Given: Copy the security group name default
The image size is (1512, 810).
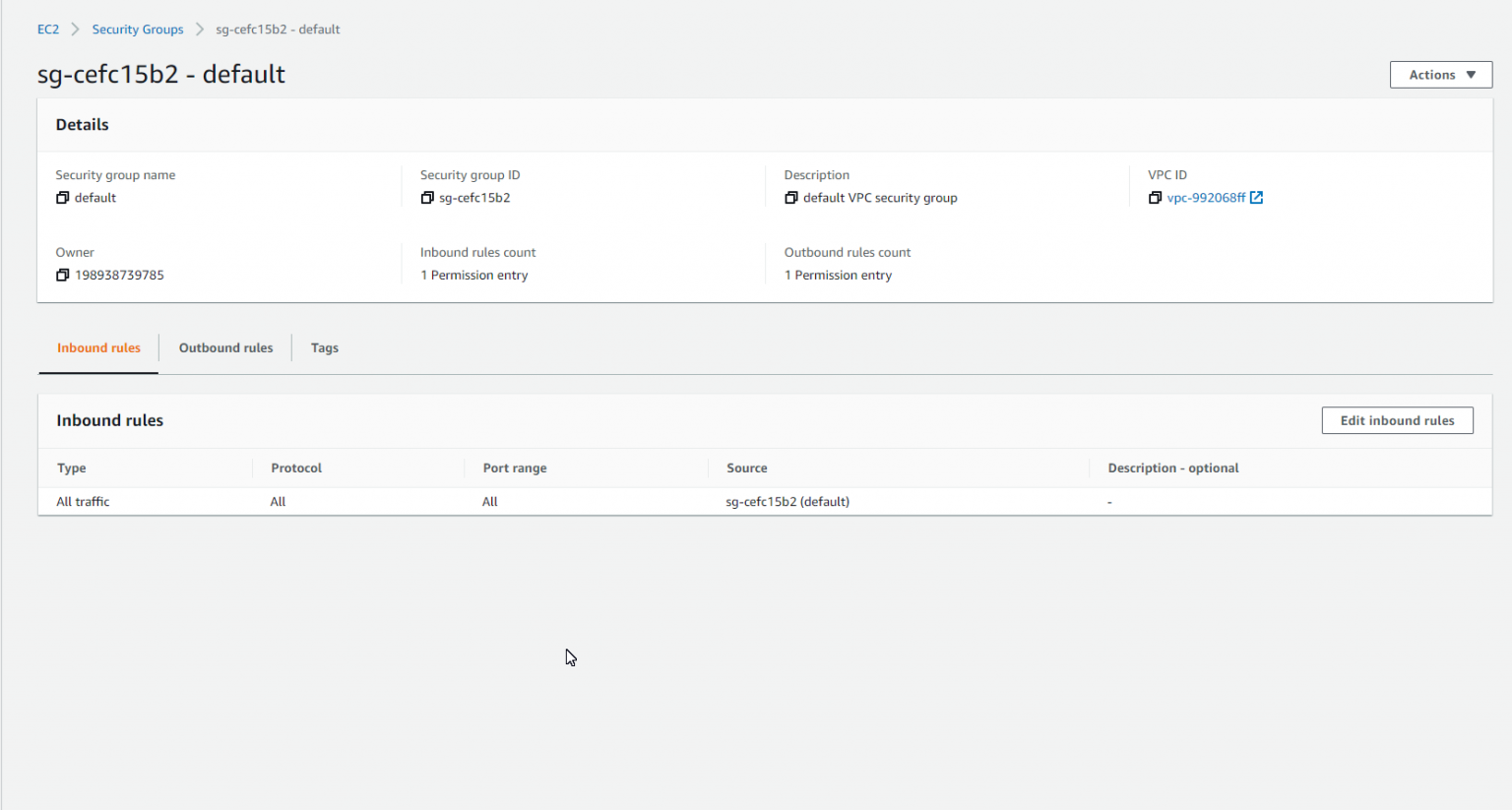Looking at the screenshot, I should click(x=61, y=197).
